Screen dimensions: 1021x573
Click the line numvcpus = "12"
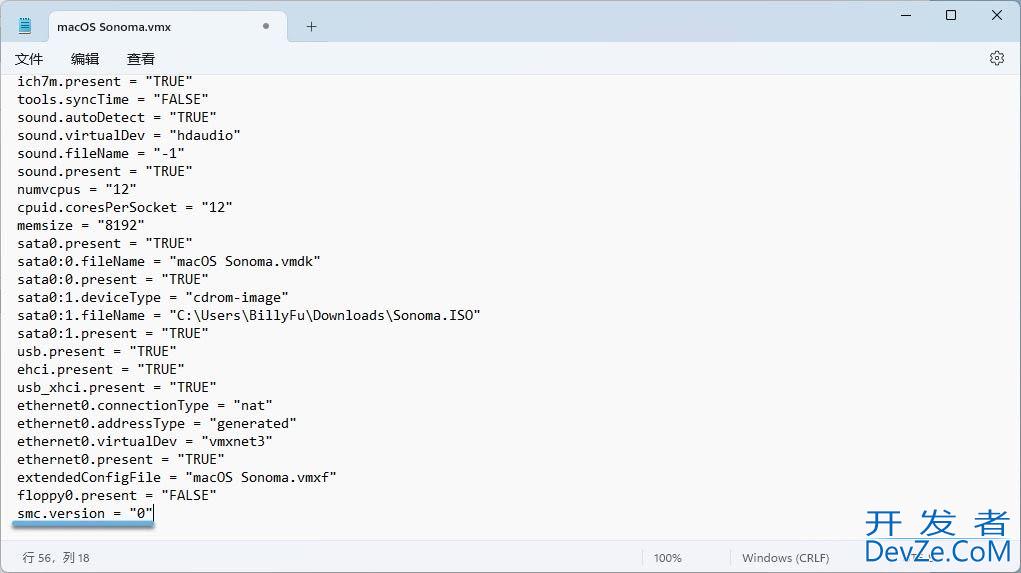[x=77, y=189]
